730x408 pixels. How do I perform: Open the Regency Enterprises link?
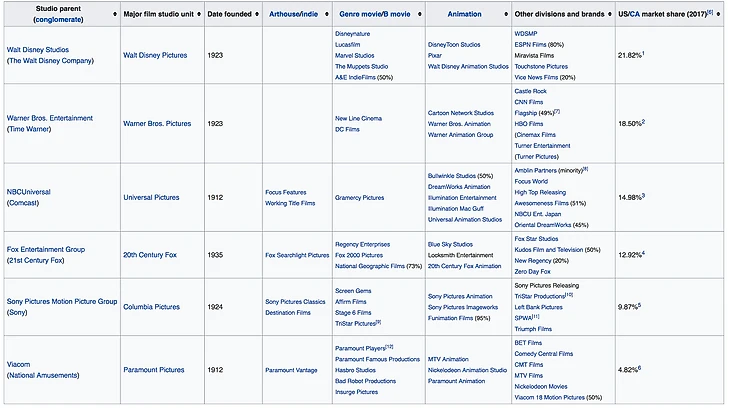pos(362,245)
